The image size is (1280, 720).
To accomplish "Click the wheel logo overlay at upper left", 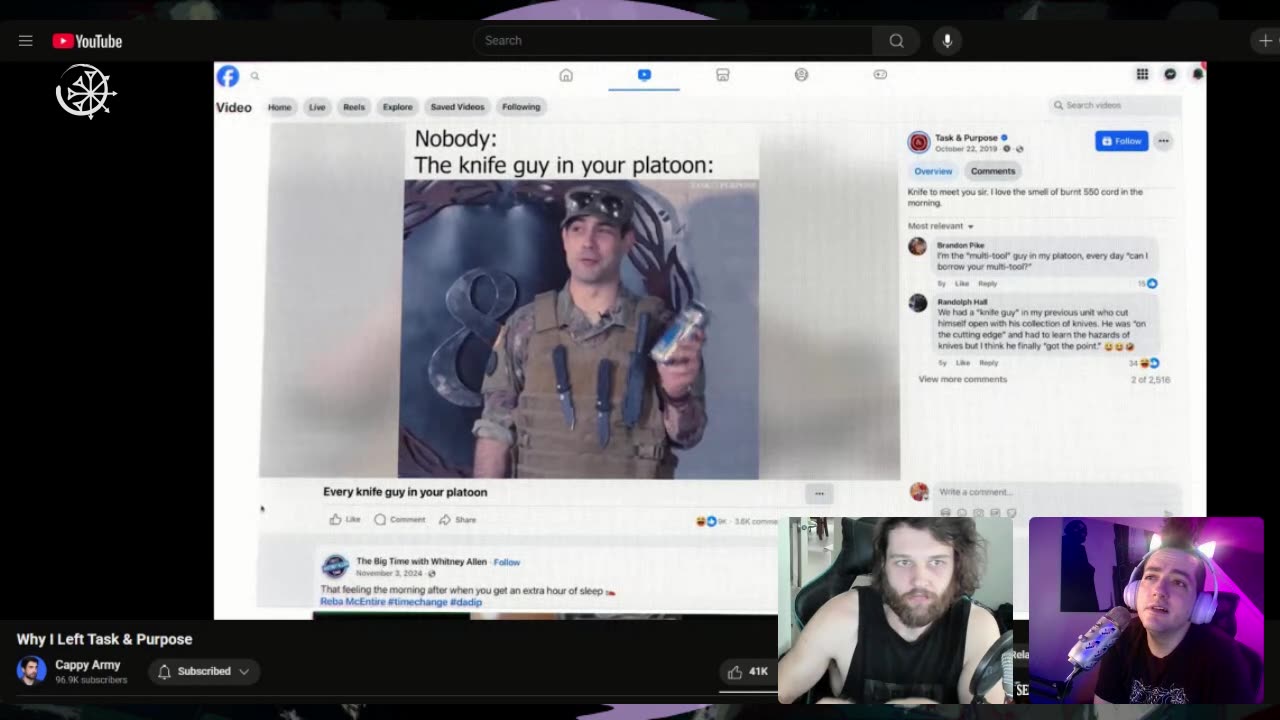I will point(85,92).
